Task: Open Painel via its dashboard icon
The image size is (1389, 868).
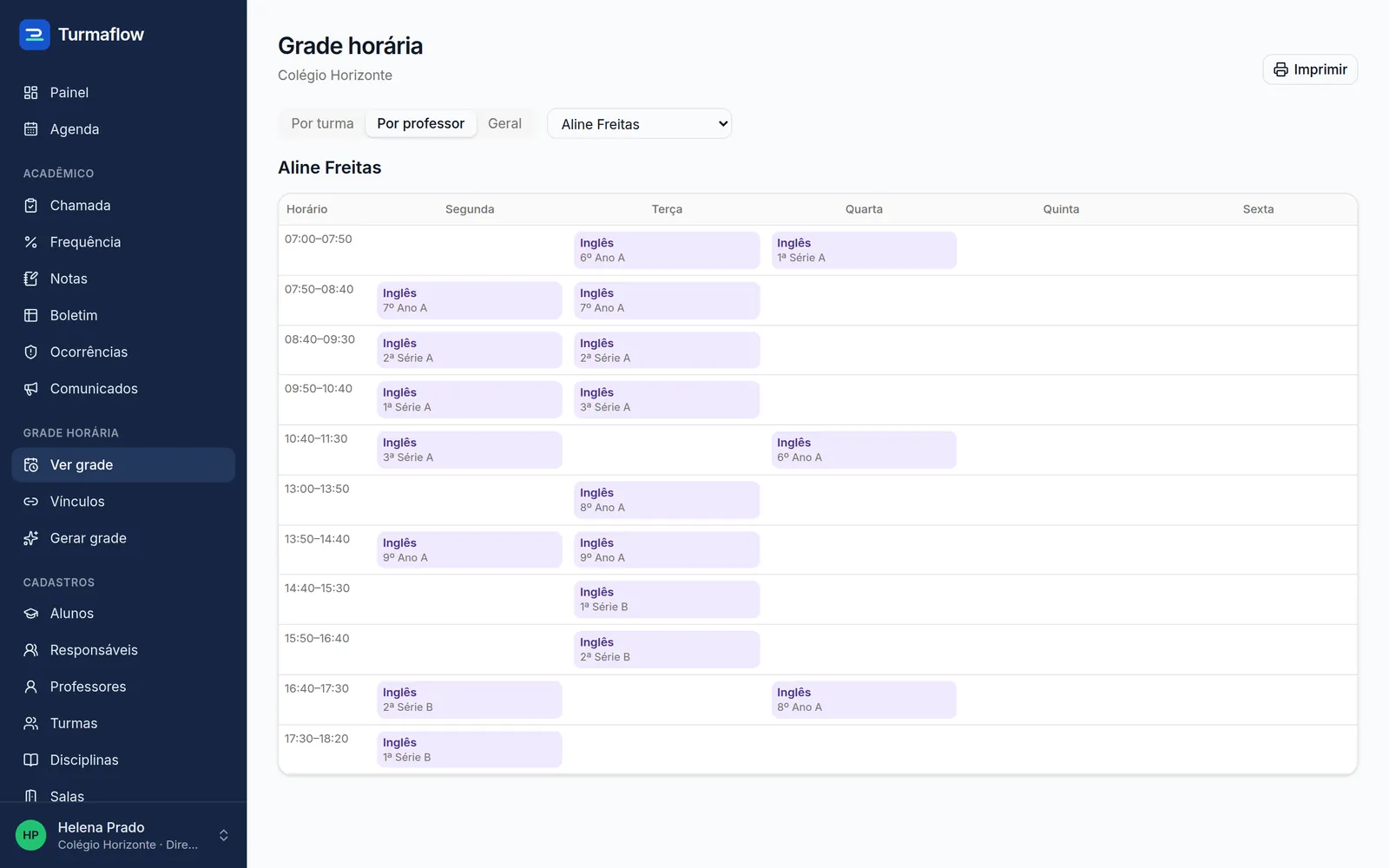Action: [31, 93]
